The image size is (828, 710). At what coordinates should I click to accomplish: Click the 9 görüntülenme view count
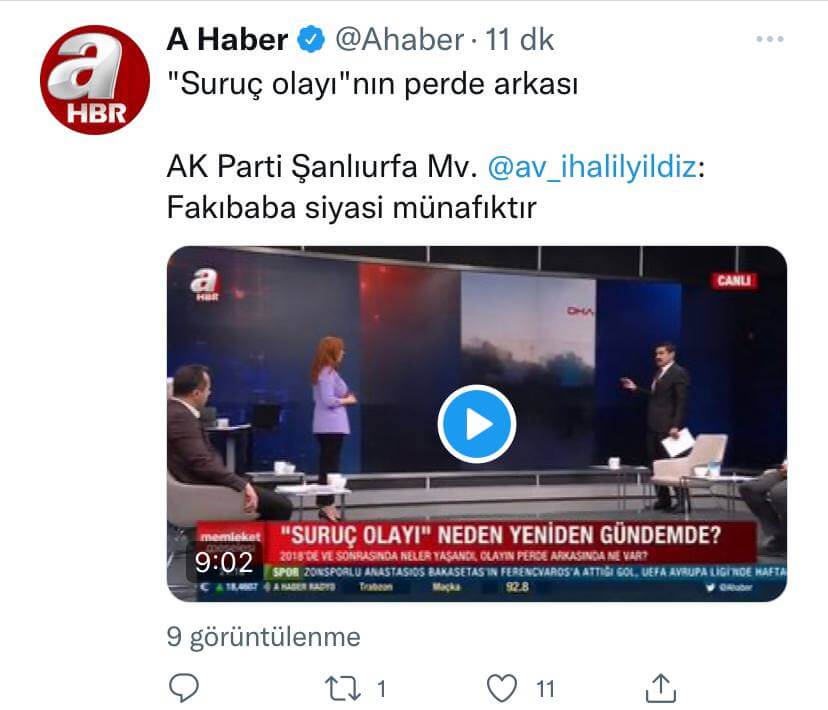(264, 637)
